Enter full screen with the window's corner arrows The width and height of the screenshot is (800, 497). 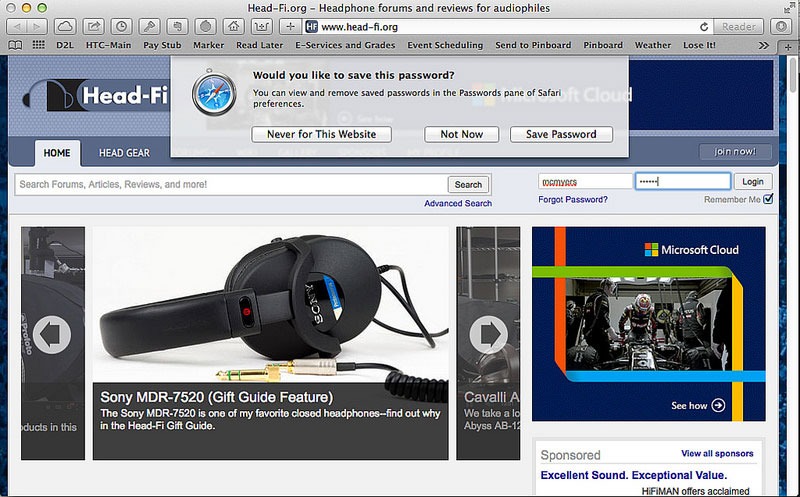click(790, 8)
